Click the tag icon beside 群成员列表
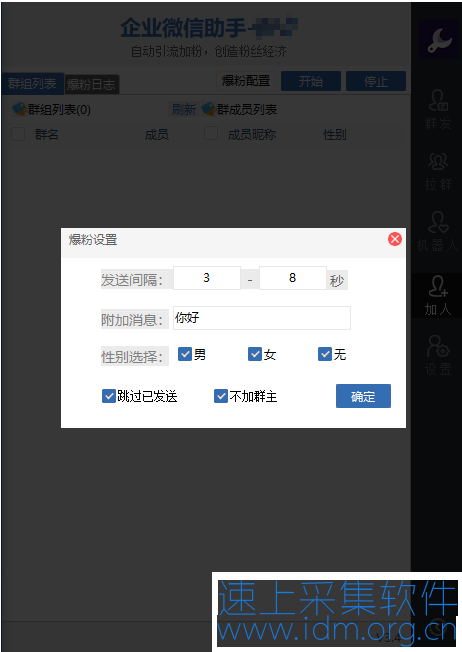The height and width of the screenshot is (652, 462). 208,109
